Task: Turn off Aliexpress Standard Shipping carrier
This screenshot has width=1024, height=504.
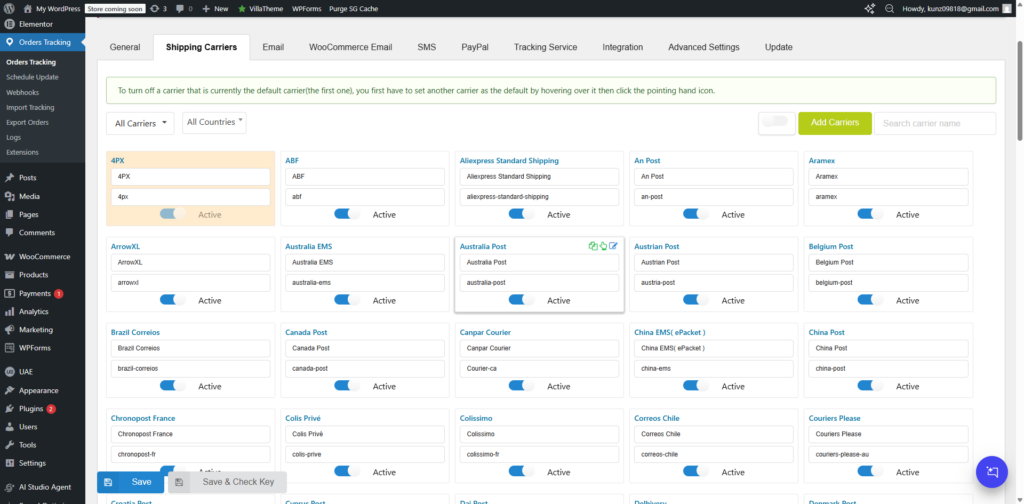Action: 521,214
